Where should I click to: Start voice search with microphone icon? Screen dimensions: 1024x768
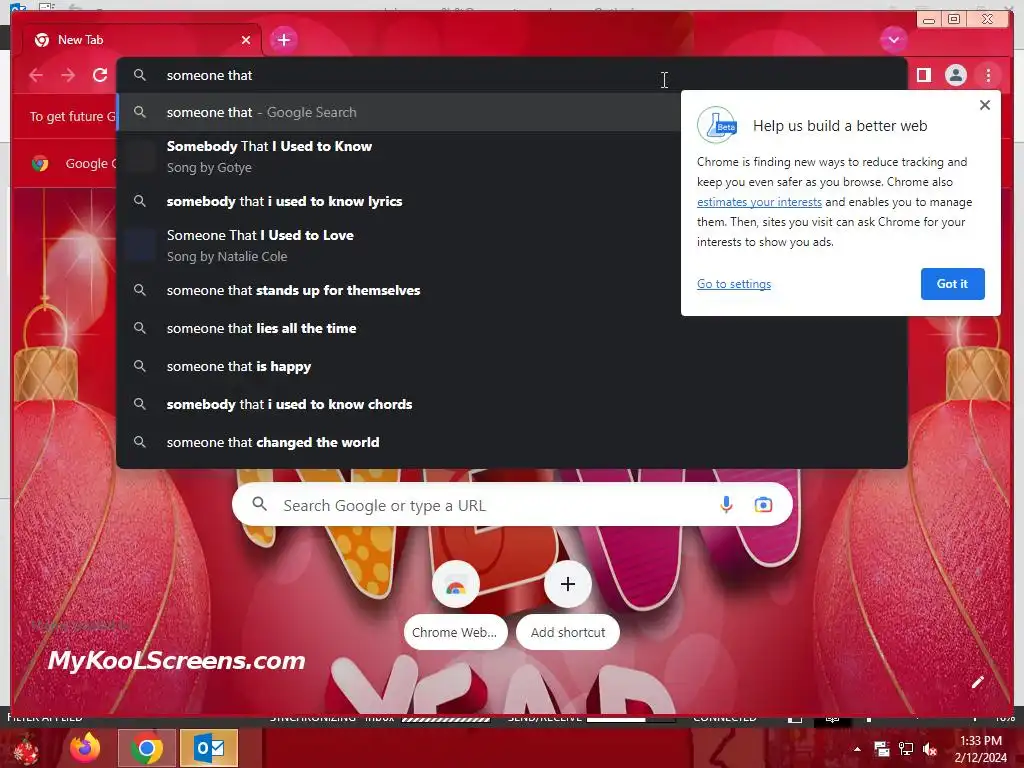726,505
